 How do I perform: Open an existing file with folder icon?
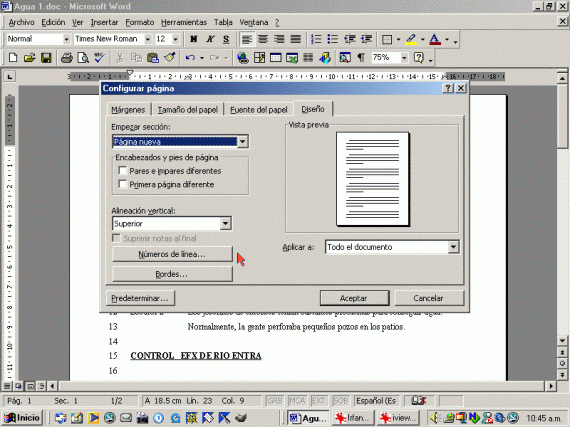(x=29, y=58)
